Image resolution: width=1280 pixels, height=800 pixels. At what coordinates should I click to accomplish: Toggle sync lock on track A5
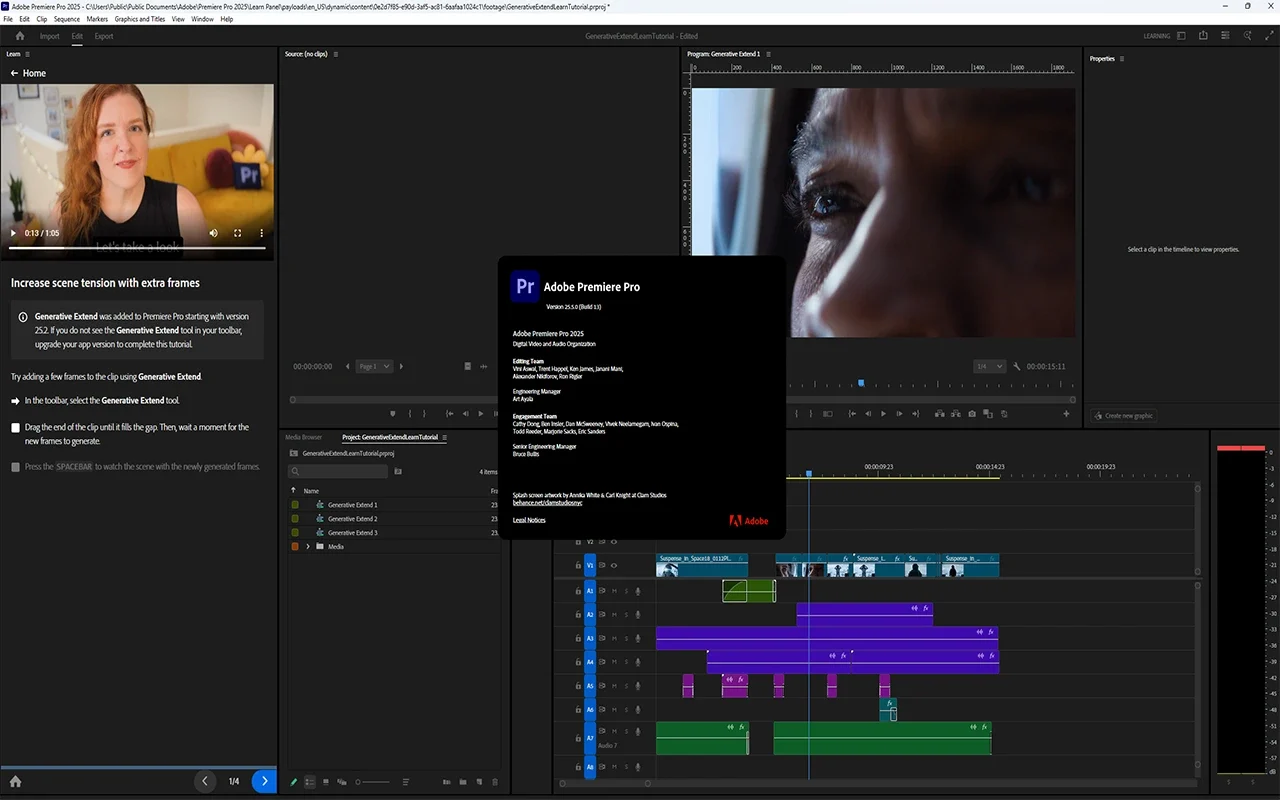(x=602, y=686)
